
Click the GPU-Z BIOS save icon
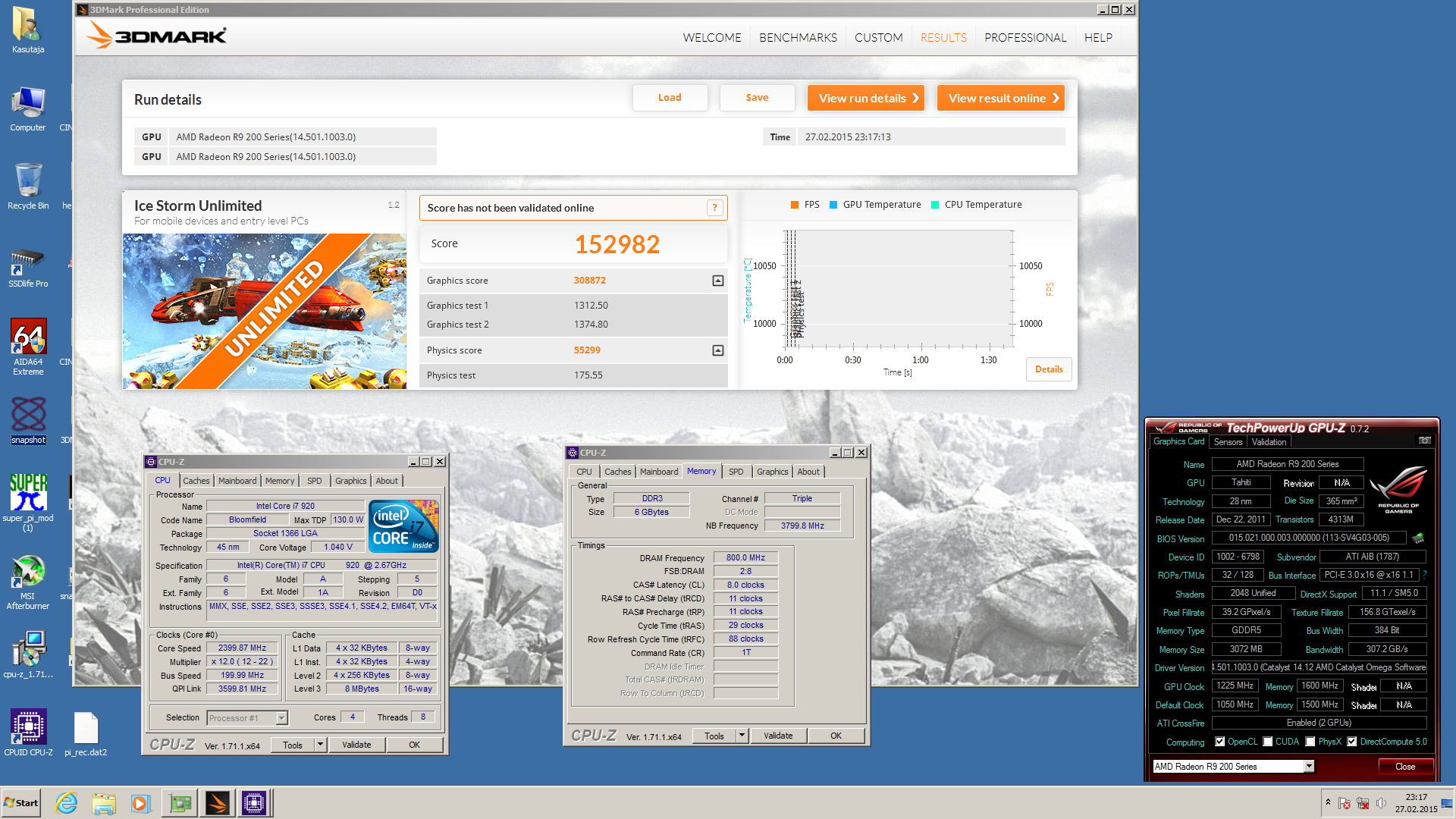1418,538
